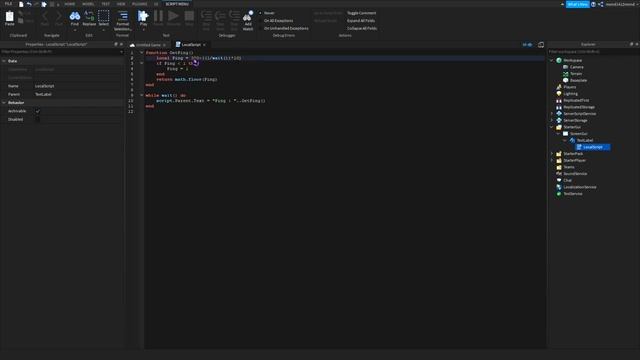640x360 pixels.
Task: Expand the ServerStorage node
Action: coord(552,120)
